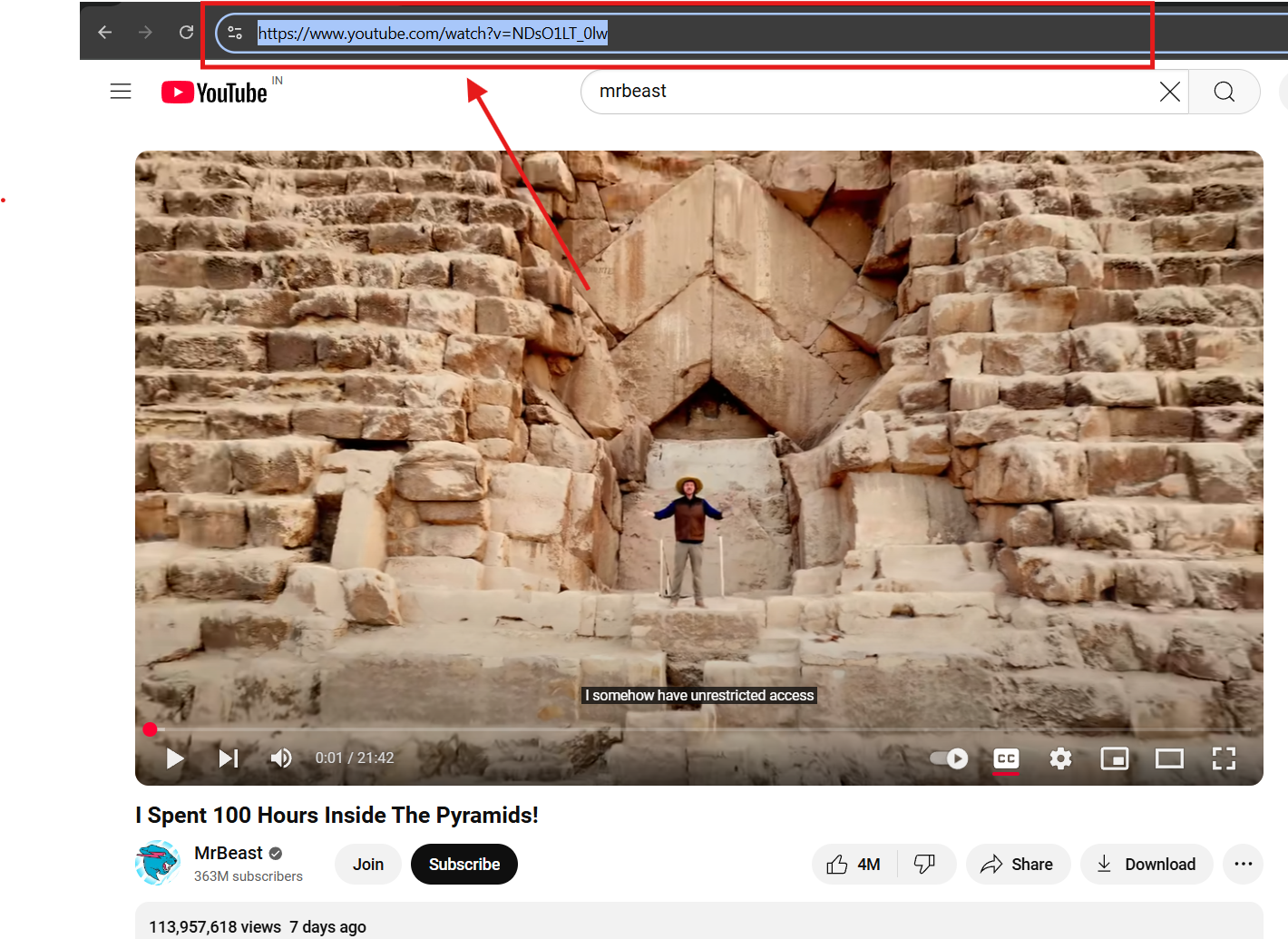1288x939 pixels.
Task: Go back with the browser back arrow
Action: click(105, 33)
